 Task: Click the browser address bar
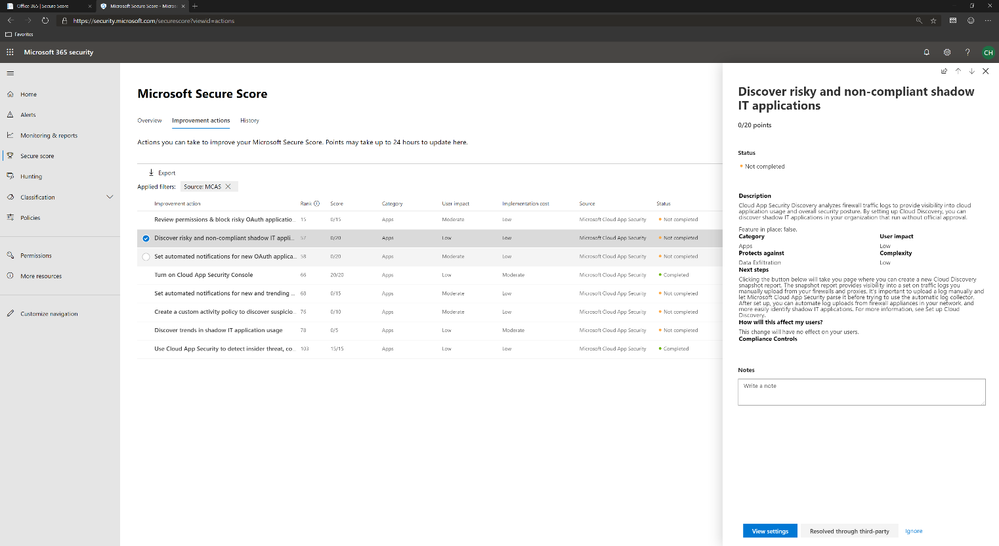pos(484,20)
